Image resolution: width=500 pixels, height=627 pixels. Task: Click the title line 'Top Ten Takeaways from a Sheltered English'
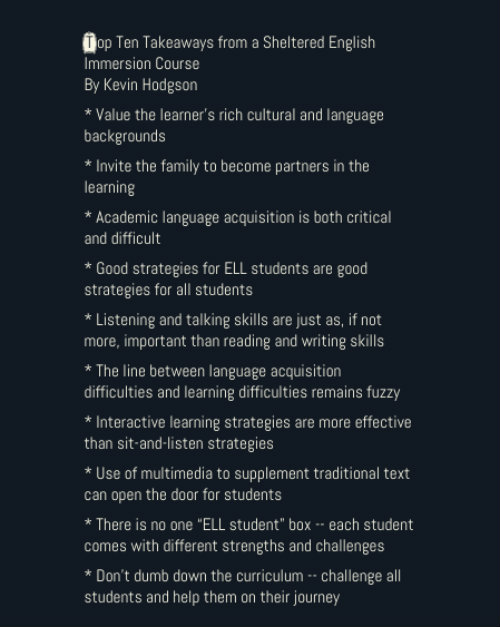point(230,43)
